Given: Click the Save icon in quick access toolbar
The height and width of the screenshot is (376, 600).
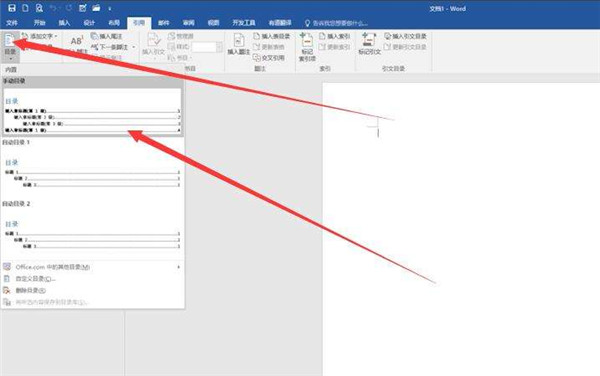Looking at the screenshot, I should 11,8.
